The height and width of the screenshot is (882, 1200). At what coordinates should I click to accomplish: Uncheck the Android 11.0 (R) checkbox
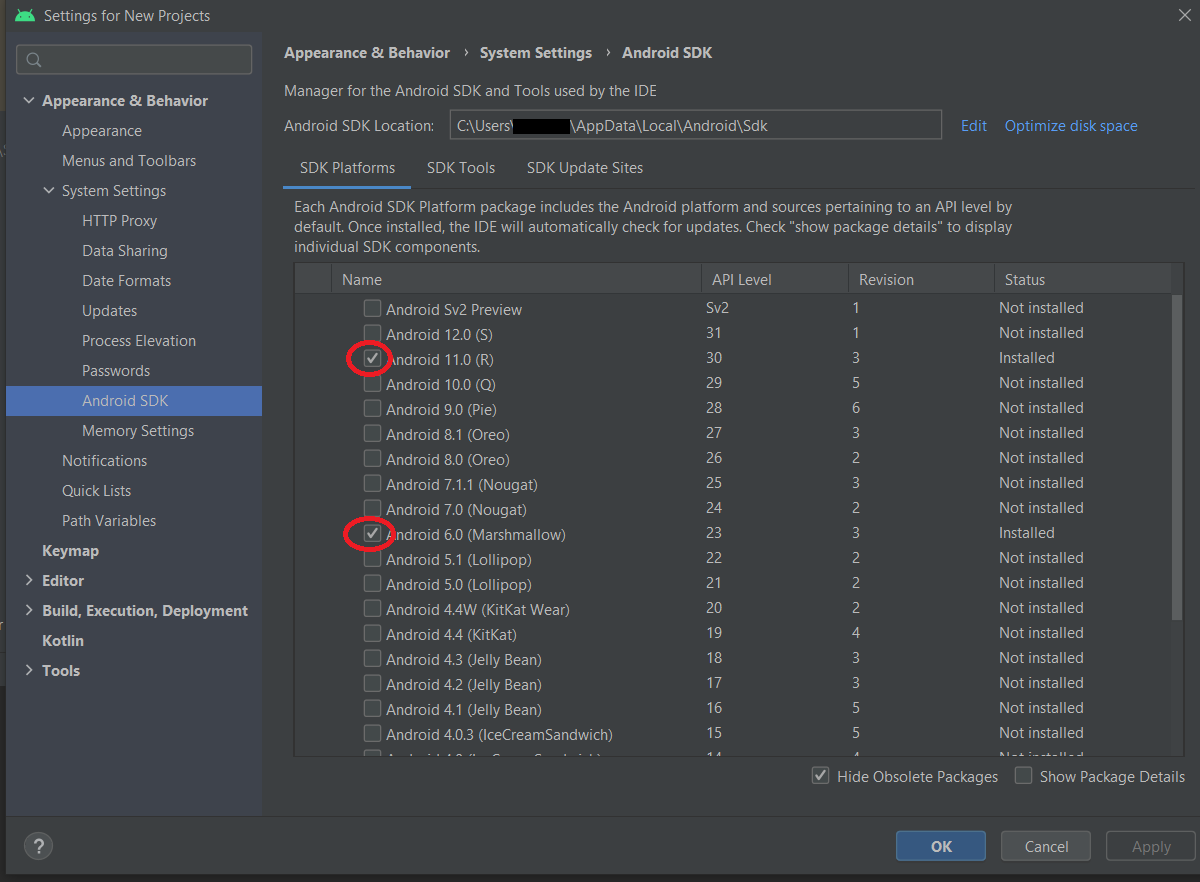click(372, 358)
